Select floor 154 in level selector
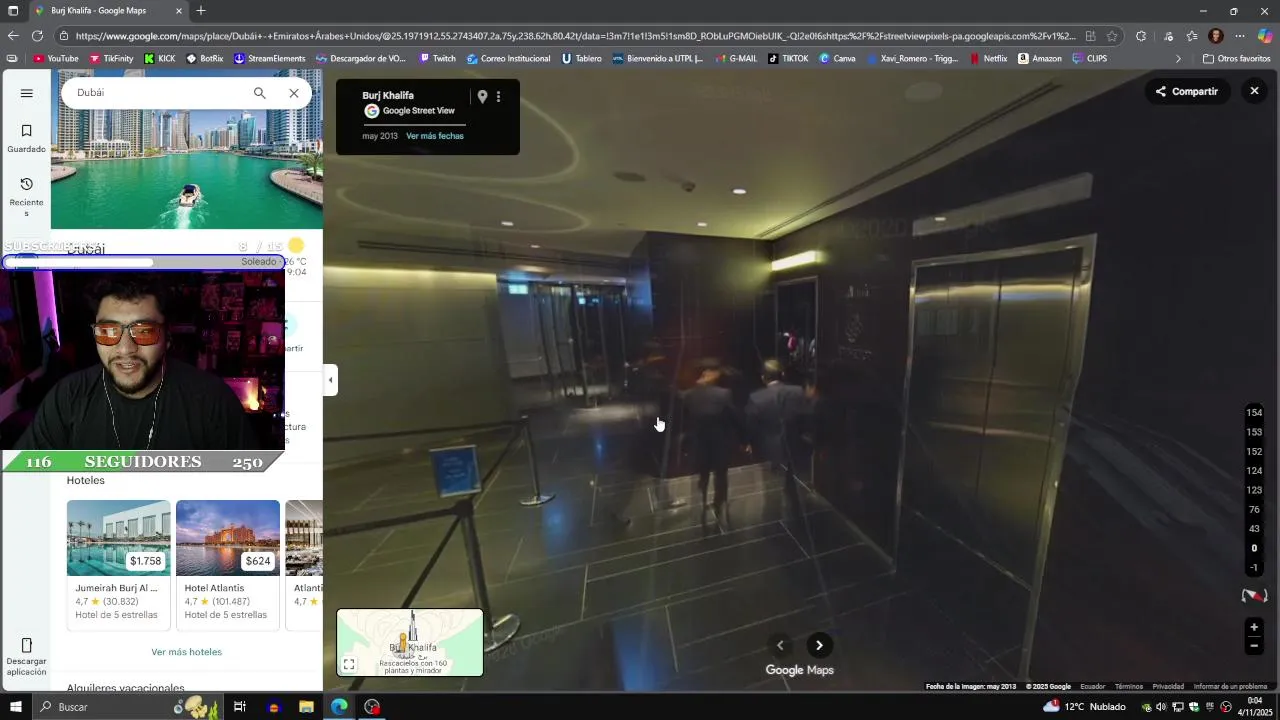Viewport: 1280px width, 720px height. (x=1254, y=413)
